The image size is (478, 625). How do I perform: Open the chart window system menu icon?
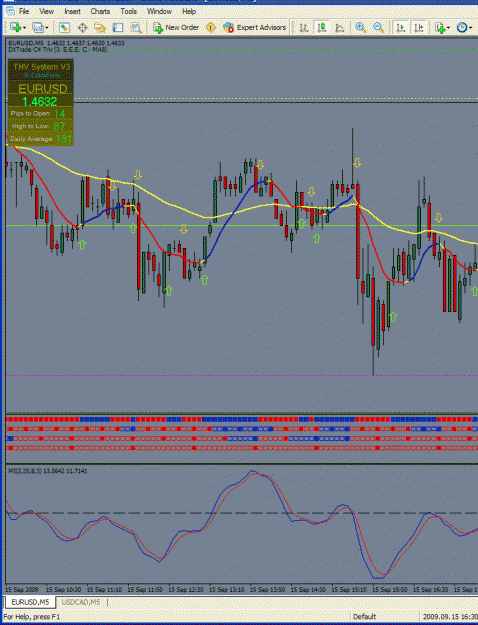[x=10, y=11]
